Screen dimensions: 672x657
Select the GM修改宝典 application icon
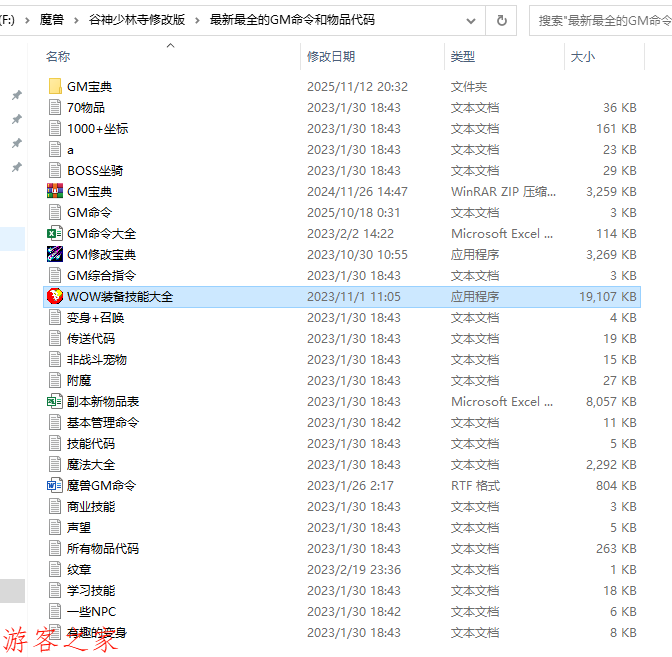point(55,255)
